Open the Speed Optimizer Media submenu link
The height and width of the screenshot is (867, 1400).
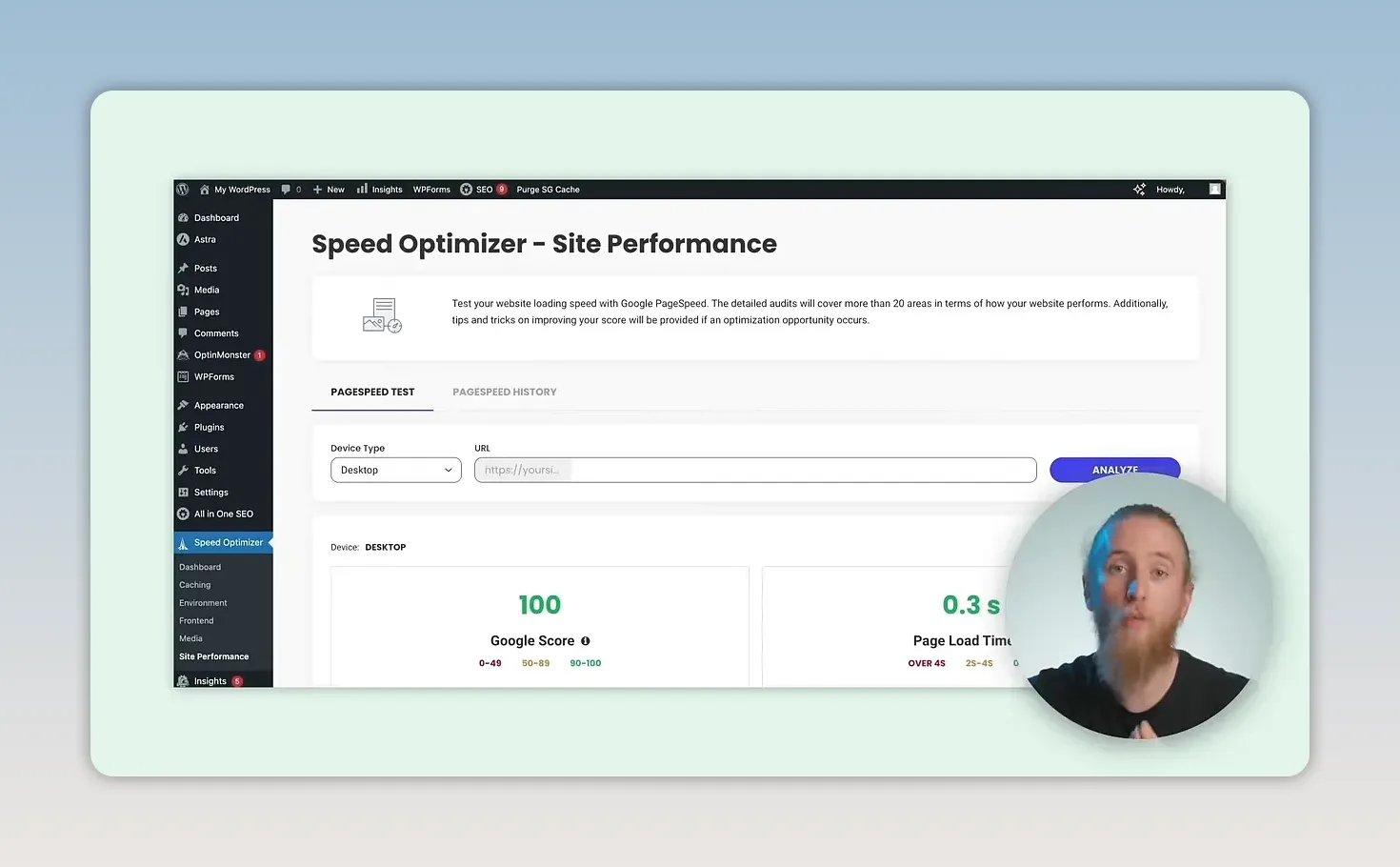[x=190, y=638]
